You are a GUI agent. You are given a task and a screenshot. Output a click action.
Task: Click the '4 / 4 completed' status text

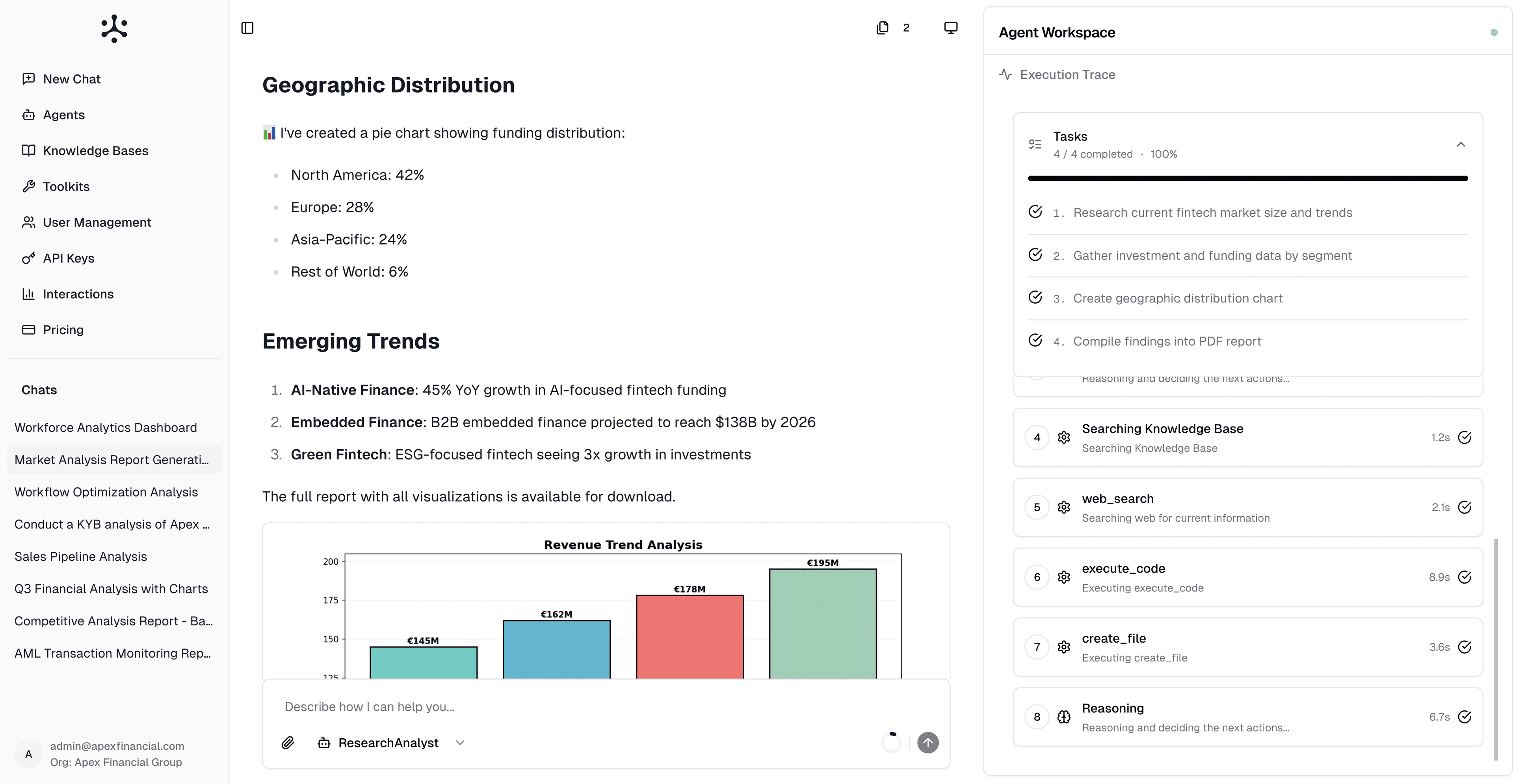(x=1093, y=154)
